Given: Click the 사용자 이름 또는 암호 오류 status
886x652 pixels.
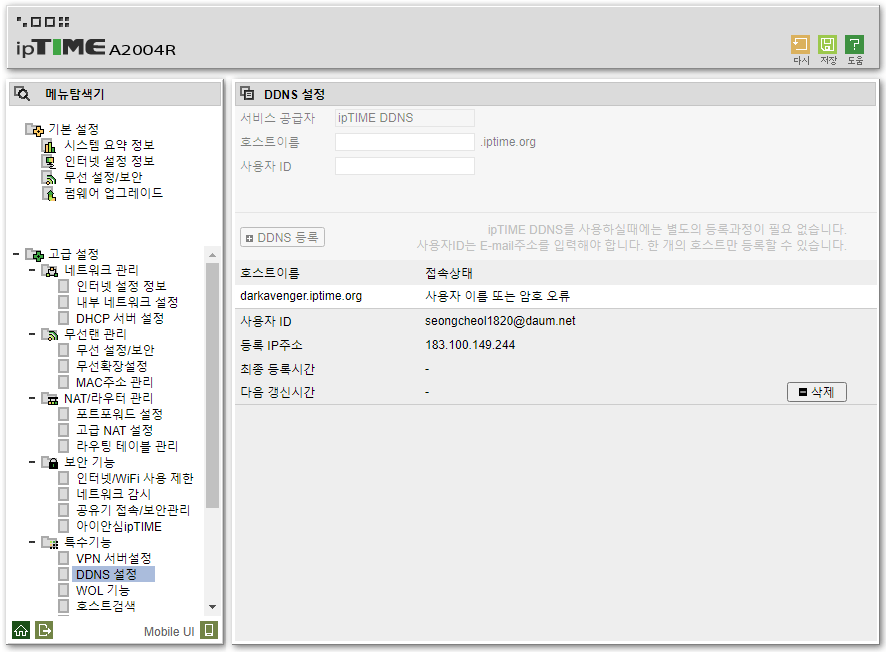Looking at the screenshot, I should 497,296.
